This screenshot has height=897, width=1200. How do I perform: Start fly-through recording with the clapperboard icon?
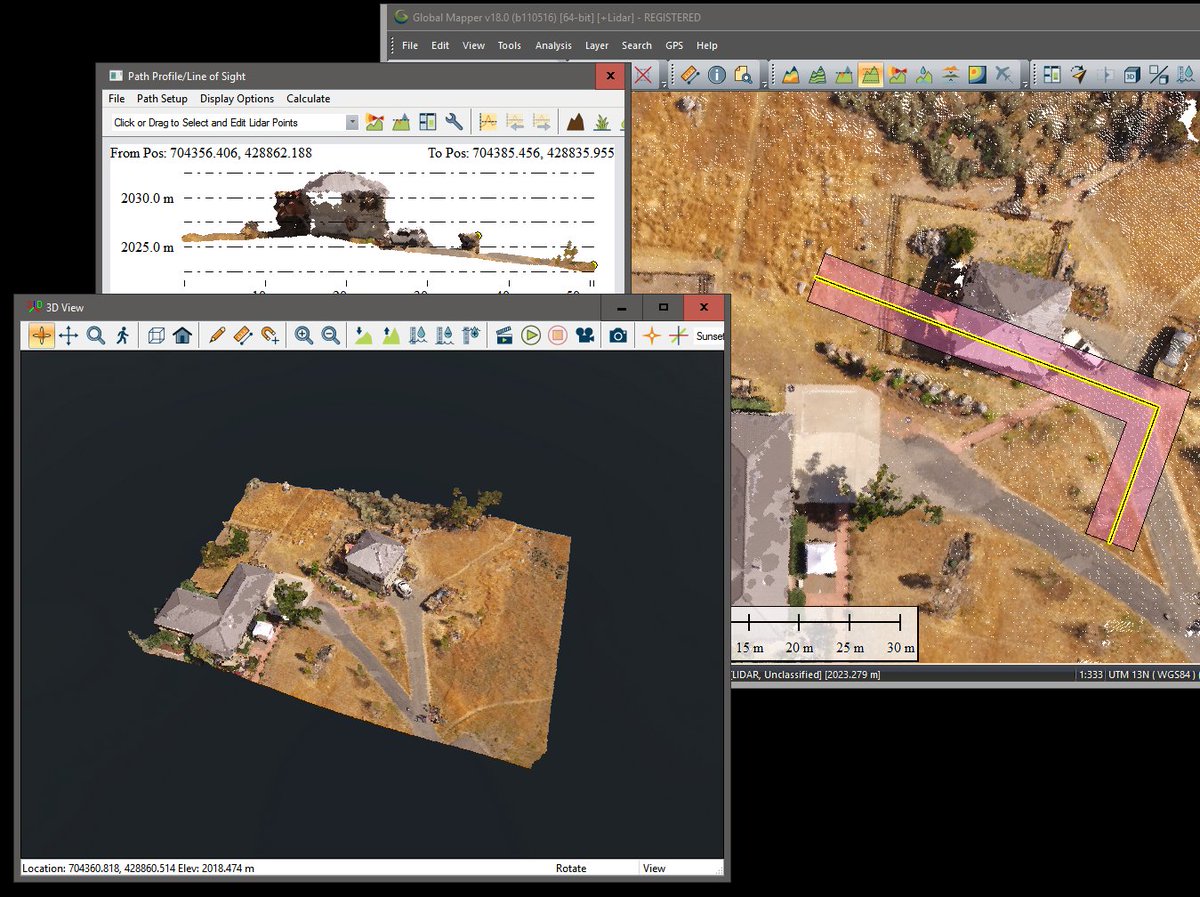tap(504, 336)
